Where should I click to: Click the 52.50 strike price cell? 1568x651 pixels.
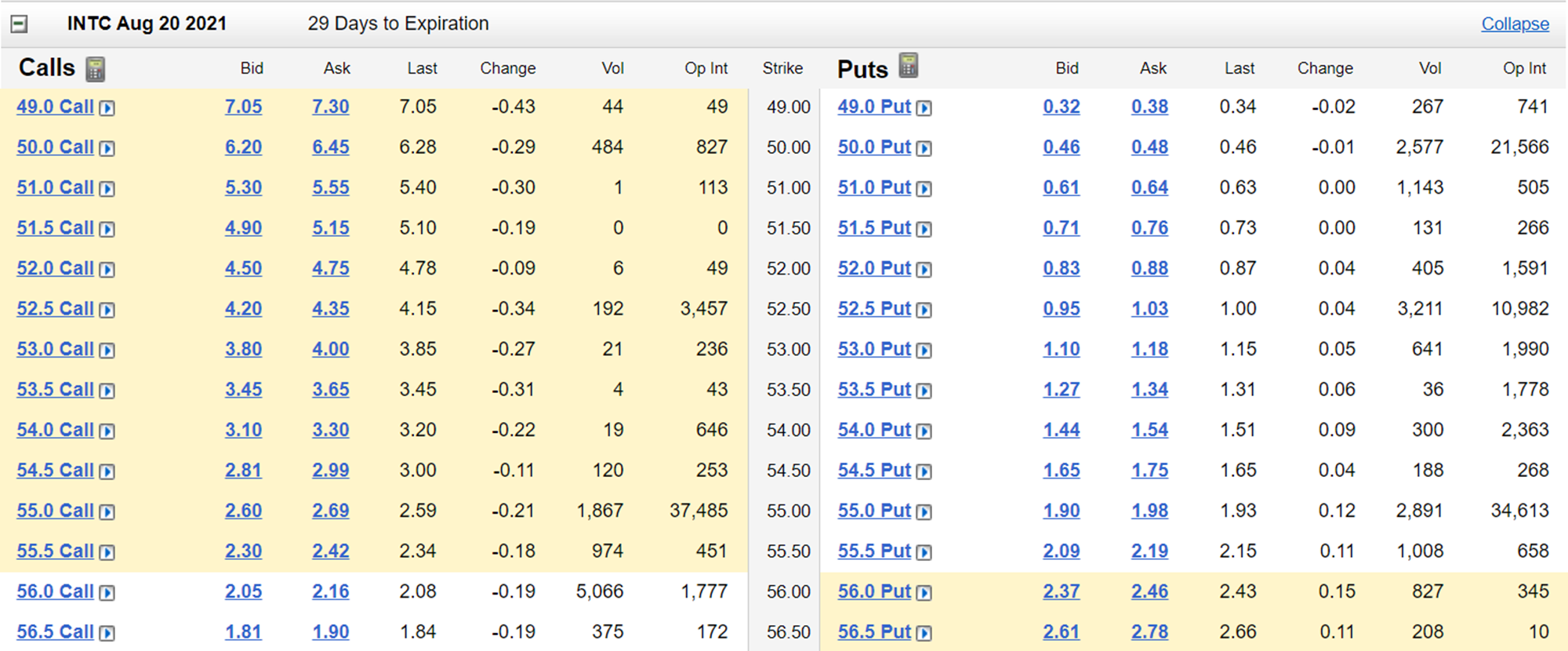pos(788,308)
